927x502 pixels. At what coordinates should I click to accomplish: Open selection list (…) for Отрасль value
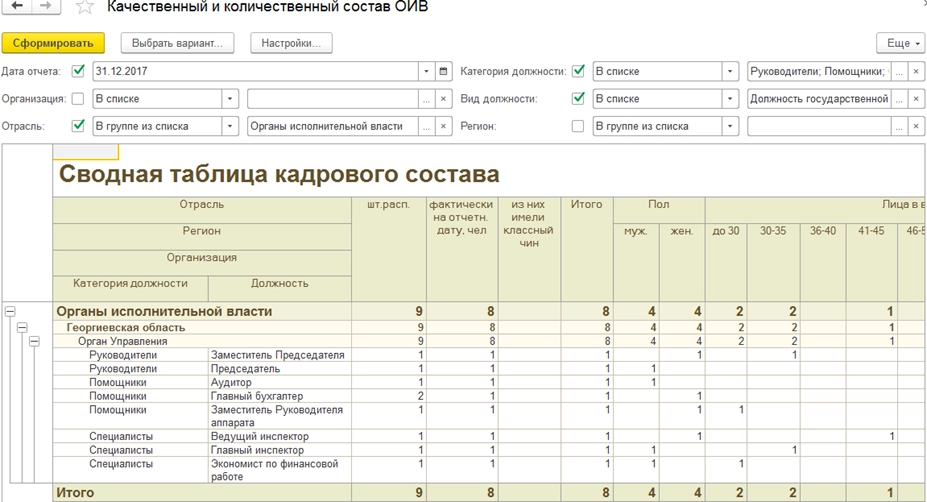[x=426, y=126]
